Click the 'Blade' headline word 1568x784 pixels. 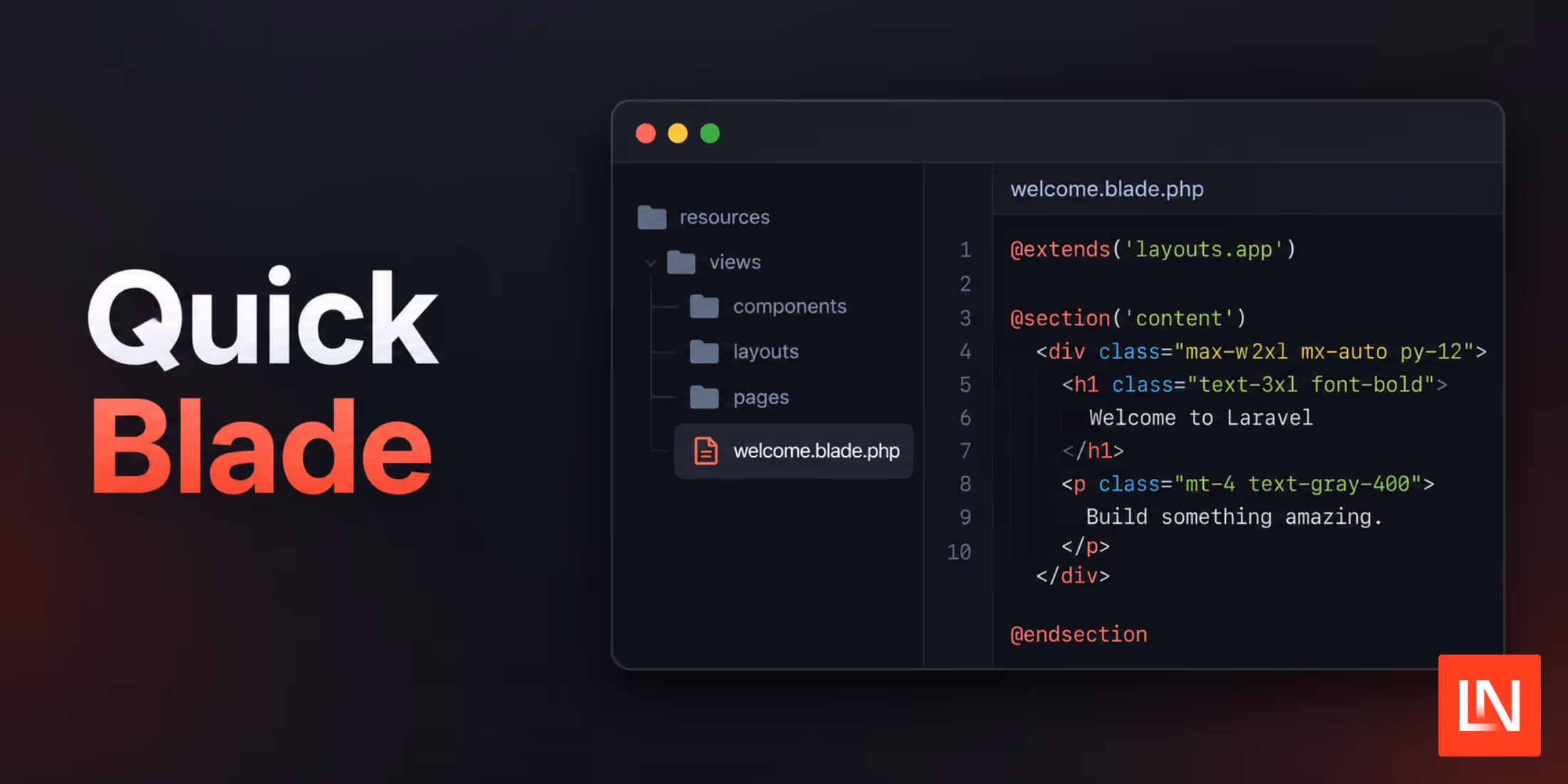[262, 446]
